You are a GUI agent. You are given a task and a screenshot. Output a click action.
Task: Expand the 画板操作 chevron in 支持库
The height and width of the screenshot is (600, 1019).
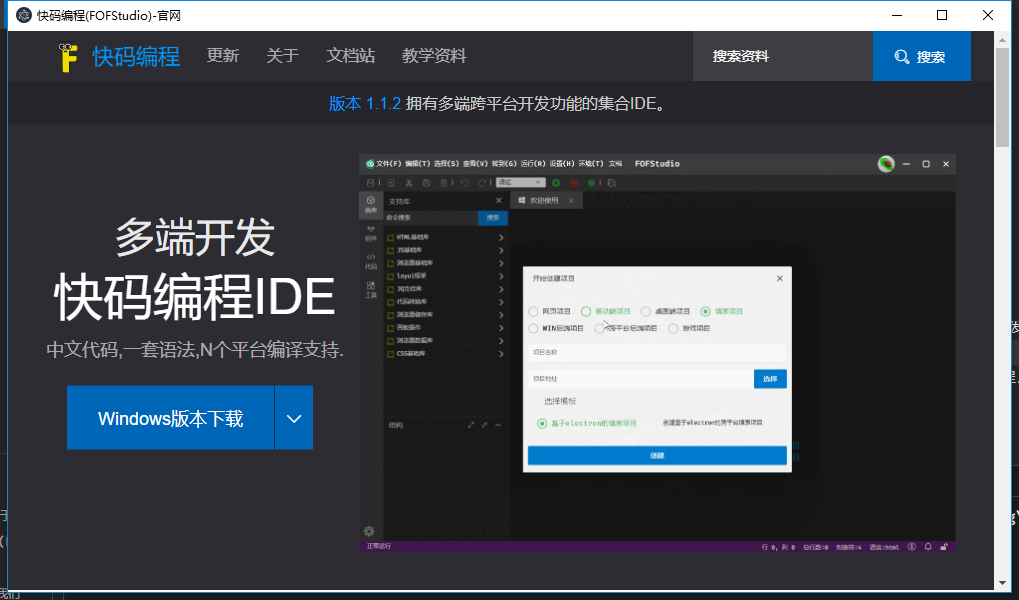pyautogui.click(x=501, y=328)
